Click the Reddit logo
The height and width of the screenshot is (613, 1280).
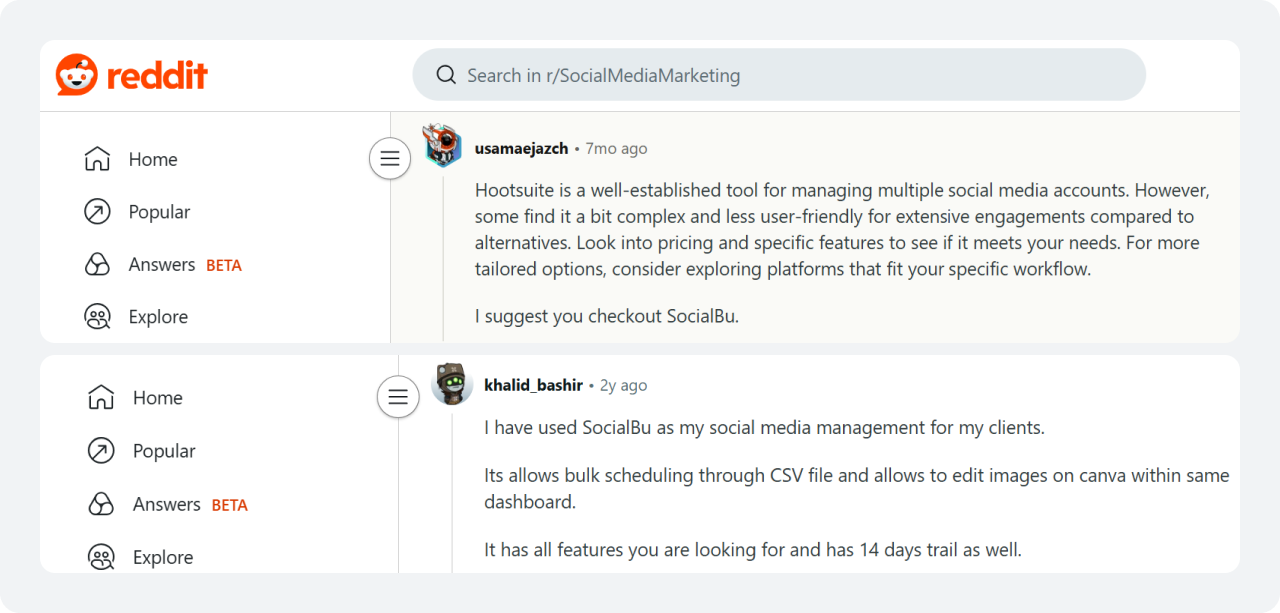[132, 75]
